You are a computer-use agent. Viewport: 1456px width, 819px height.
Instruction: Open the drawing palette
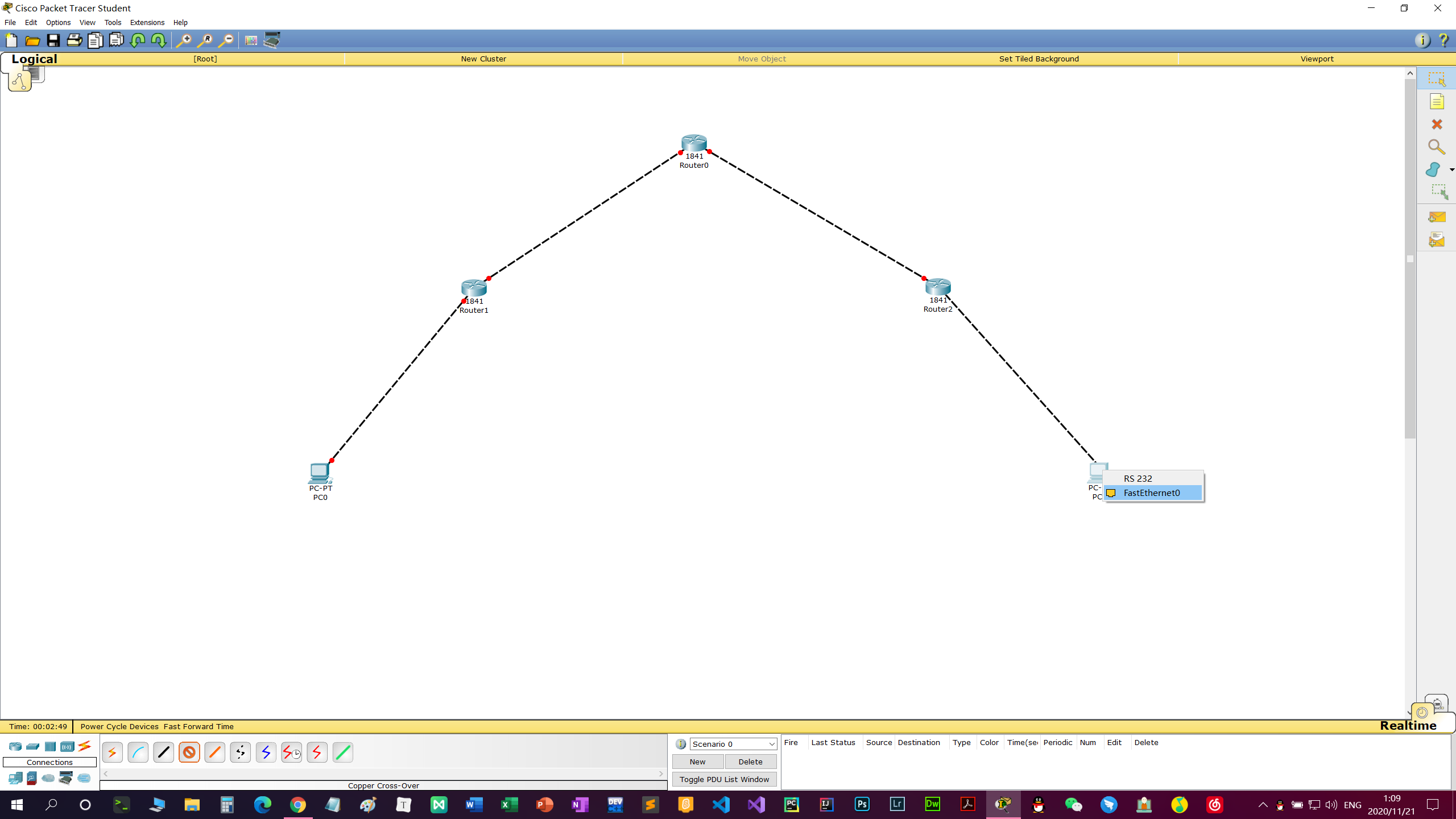click(x=251, y=40)
